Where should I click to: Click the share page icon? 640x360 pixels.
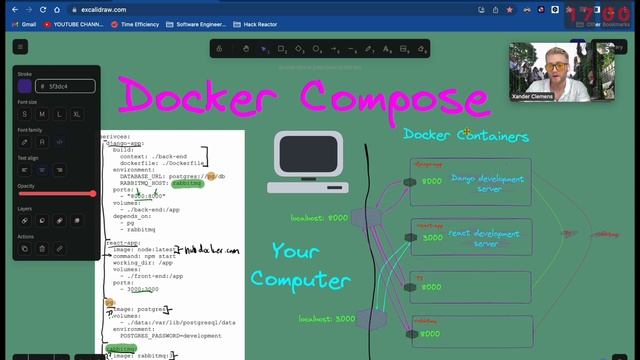pos(496,10)
